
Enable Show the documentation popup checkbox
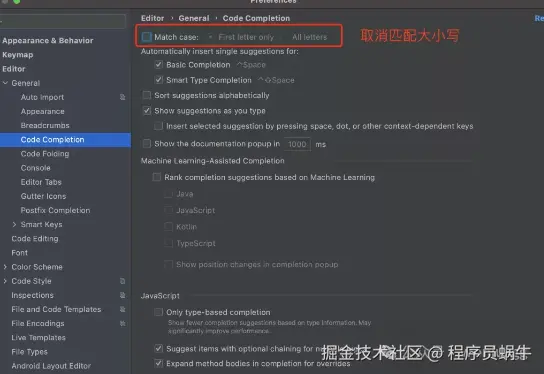coord(147,144)
